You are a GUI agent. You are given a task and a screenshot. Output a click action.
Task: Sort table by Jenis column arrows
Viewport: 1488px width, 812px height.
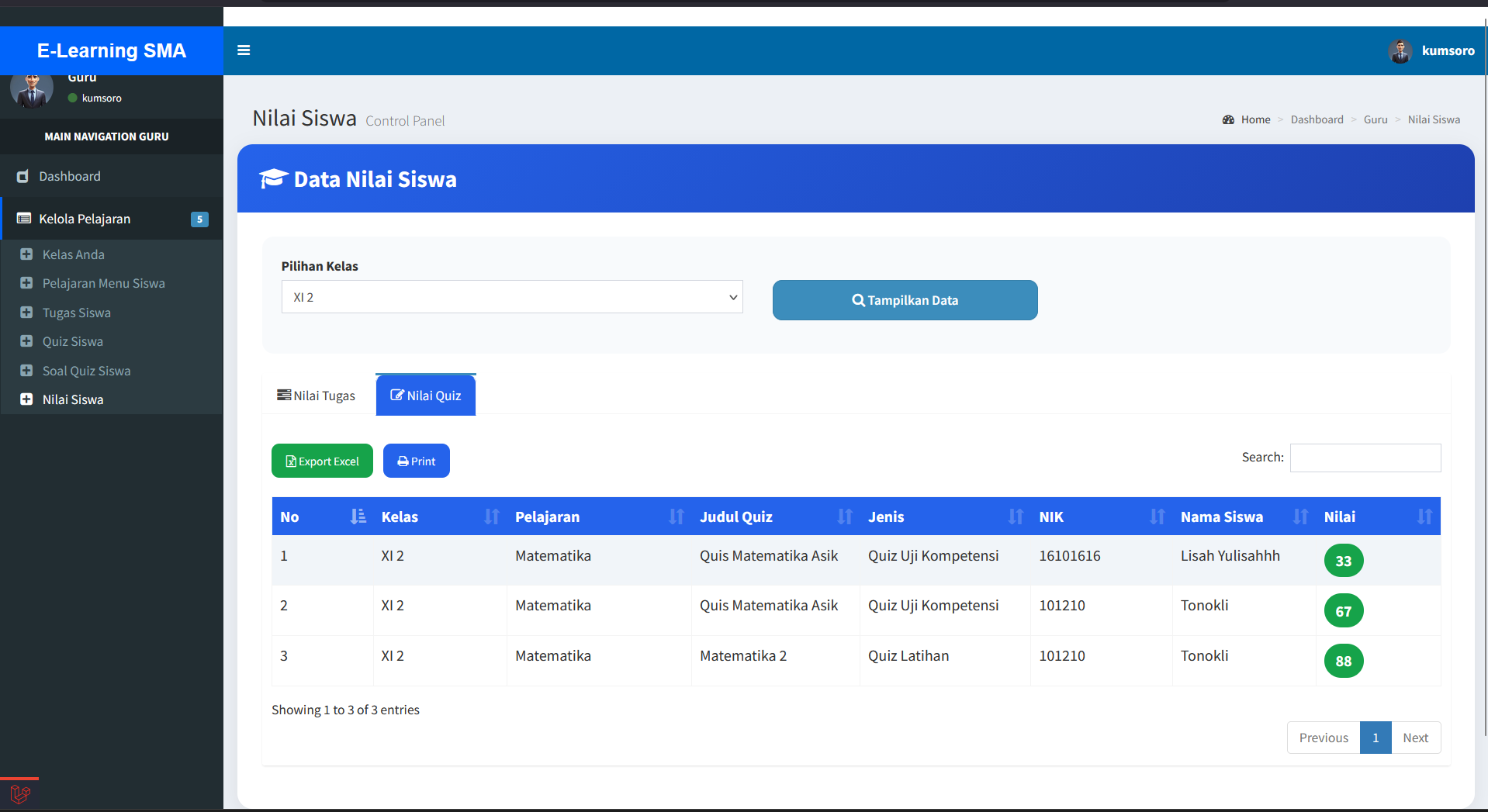pos(1016,517)
